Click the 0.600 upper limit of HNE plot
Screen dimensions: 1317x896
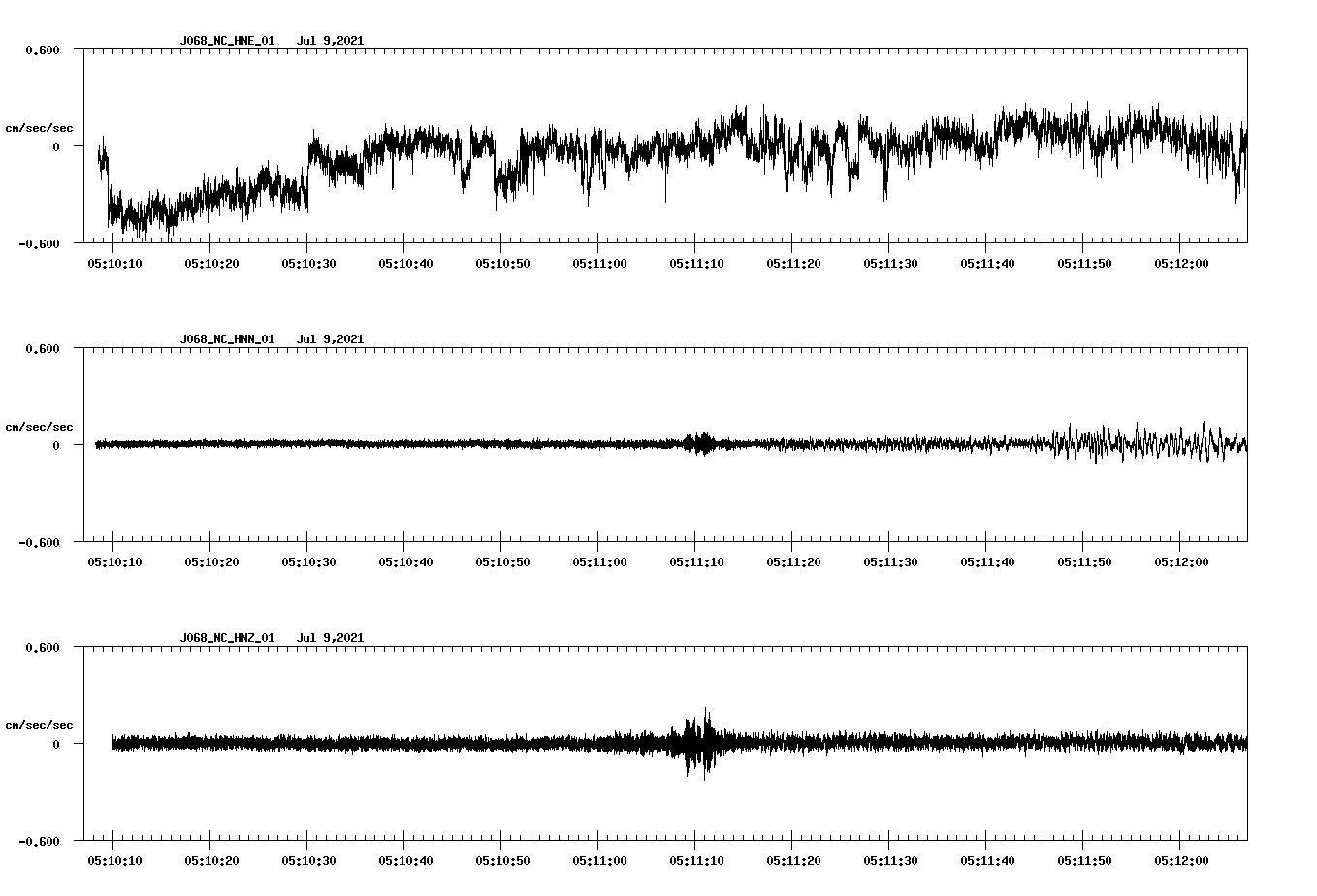43,49
